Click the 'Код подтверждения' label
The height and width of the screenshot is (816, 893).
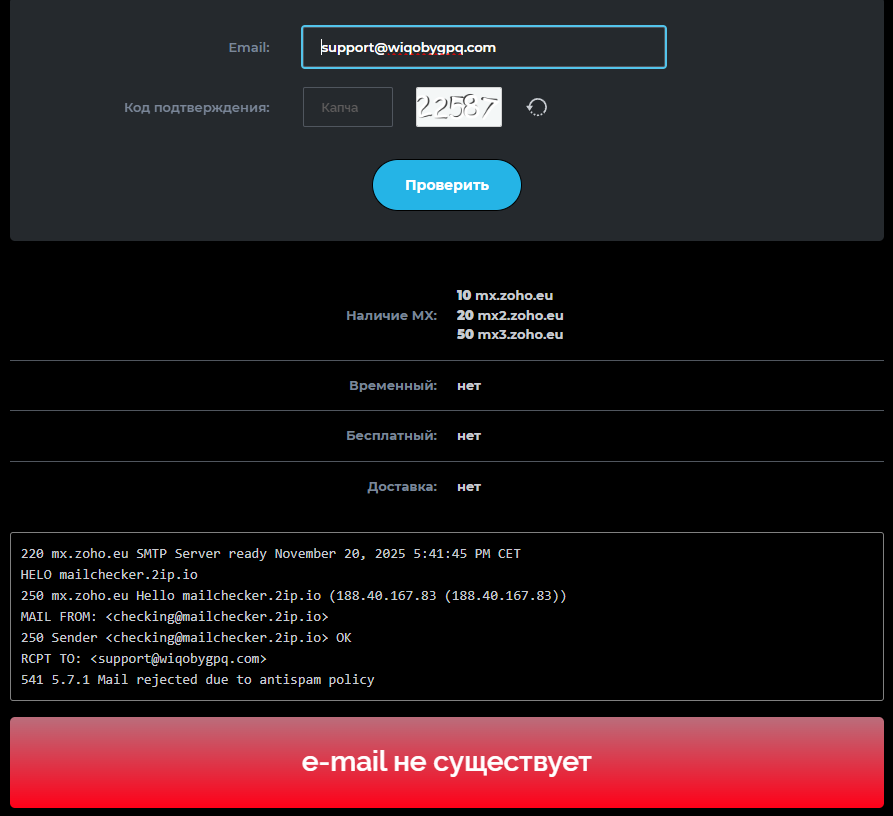pos(196,107)
